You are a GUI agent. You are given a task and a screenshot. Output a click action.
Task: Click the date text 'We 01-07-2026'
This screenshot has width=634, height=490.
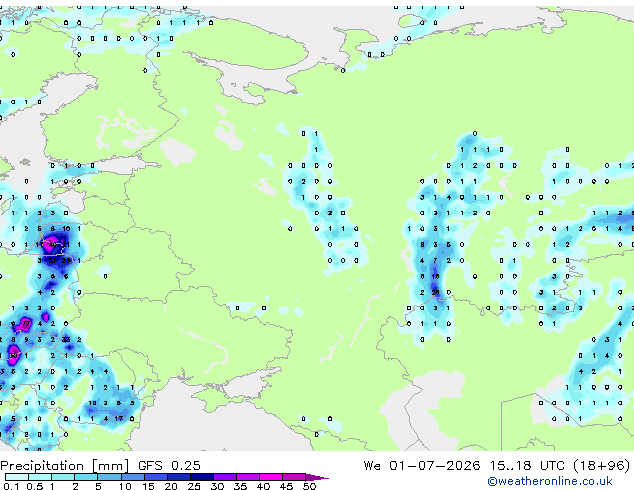pos(422,465)
